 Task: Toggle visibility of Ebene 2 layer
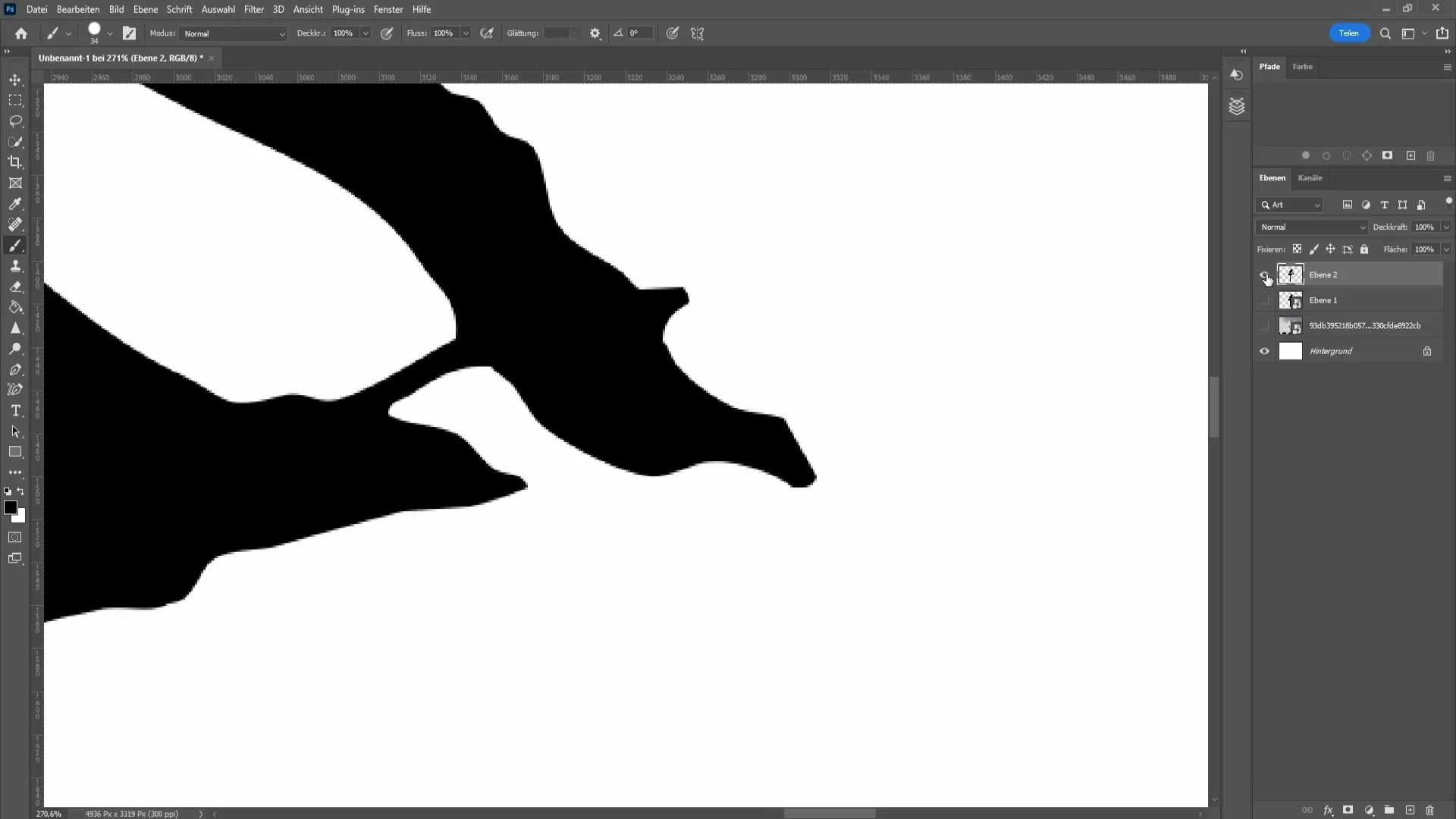pyautogui.click(x=1264, y=275)
